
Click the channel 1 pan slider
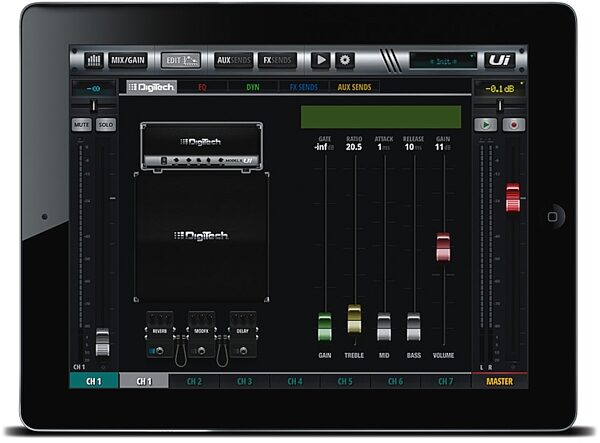[x=94, y=106]
